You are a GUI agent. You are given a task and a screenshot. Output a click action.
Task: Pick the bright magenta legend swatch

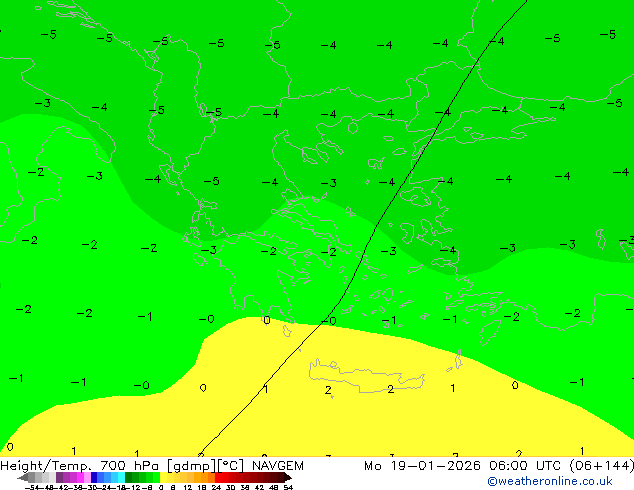[80, 477]
